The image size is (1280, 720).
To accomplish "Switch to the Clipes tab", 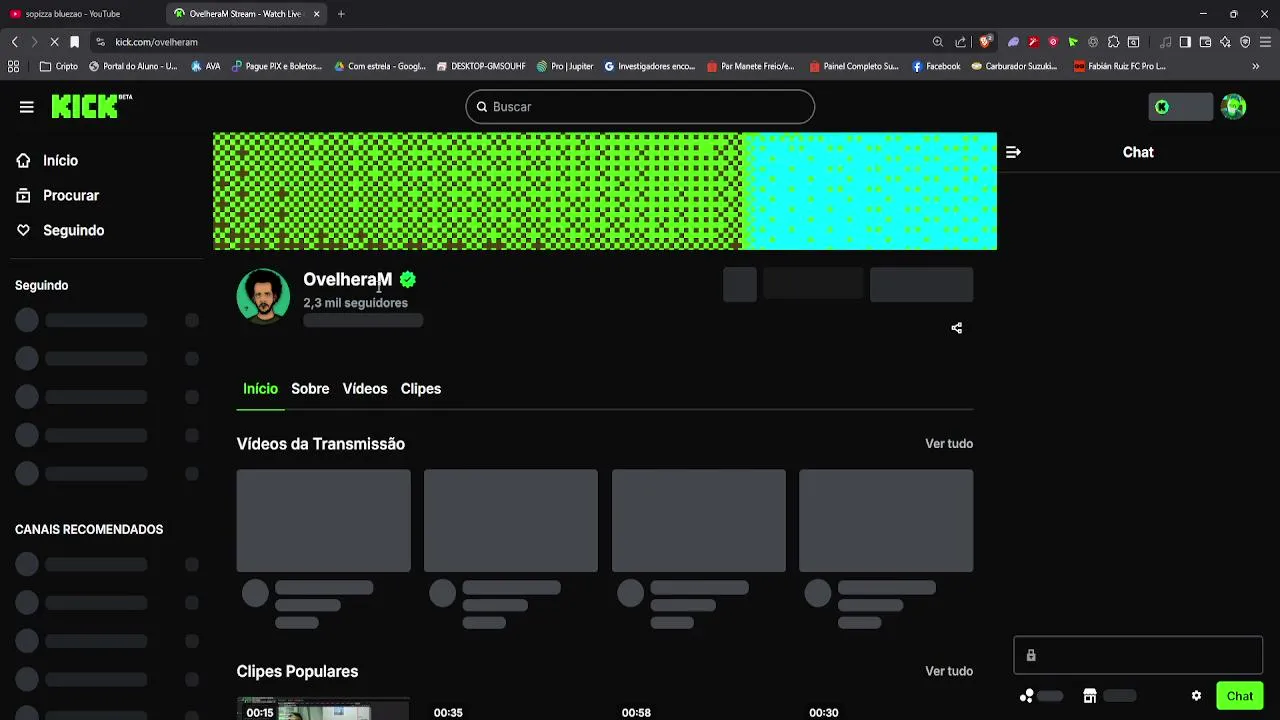I will click(421, 389).
